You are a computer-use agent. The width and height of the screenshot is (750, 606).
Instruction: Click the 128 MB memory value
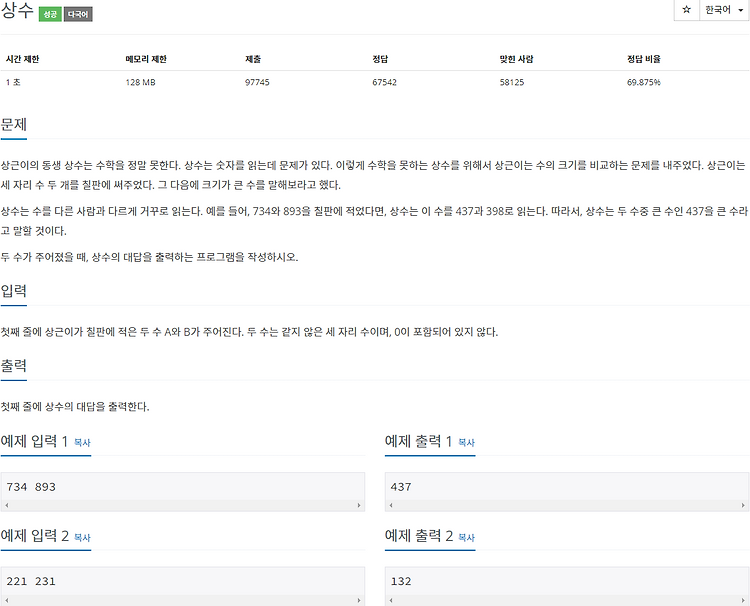coord(141,82)
